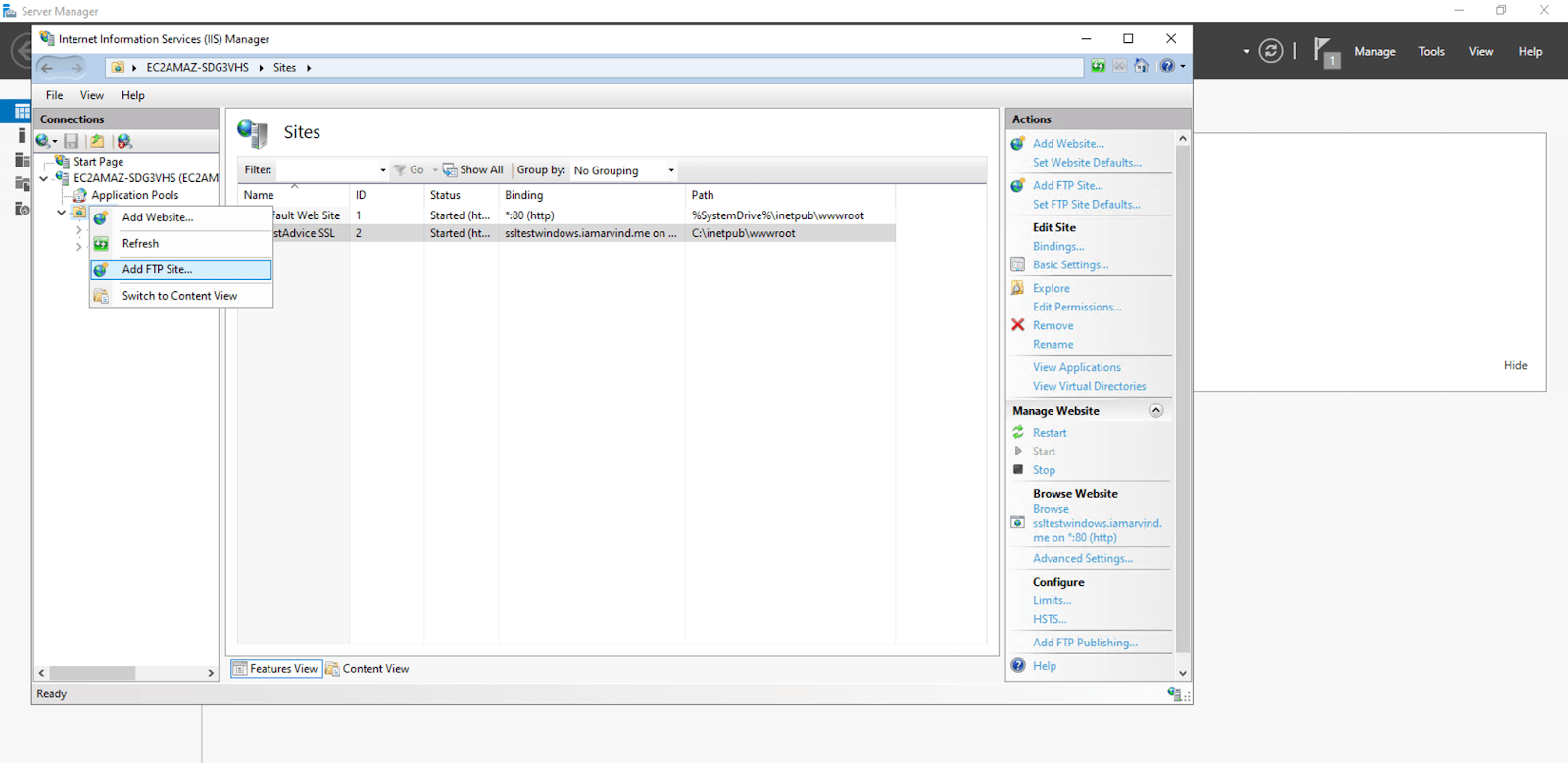This screenshot has height=763, width=1568.
Task: Click the IIS sidebar icon in Server Manager
Action: pyautogui.click(x=22, y=209)
